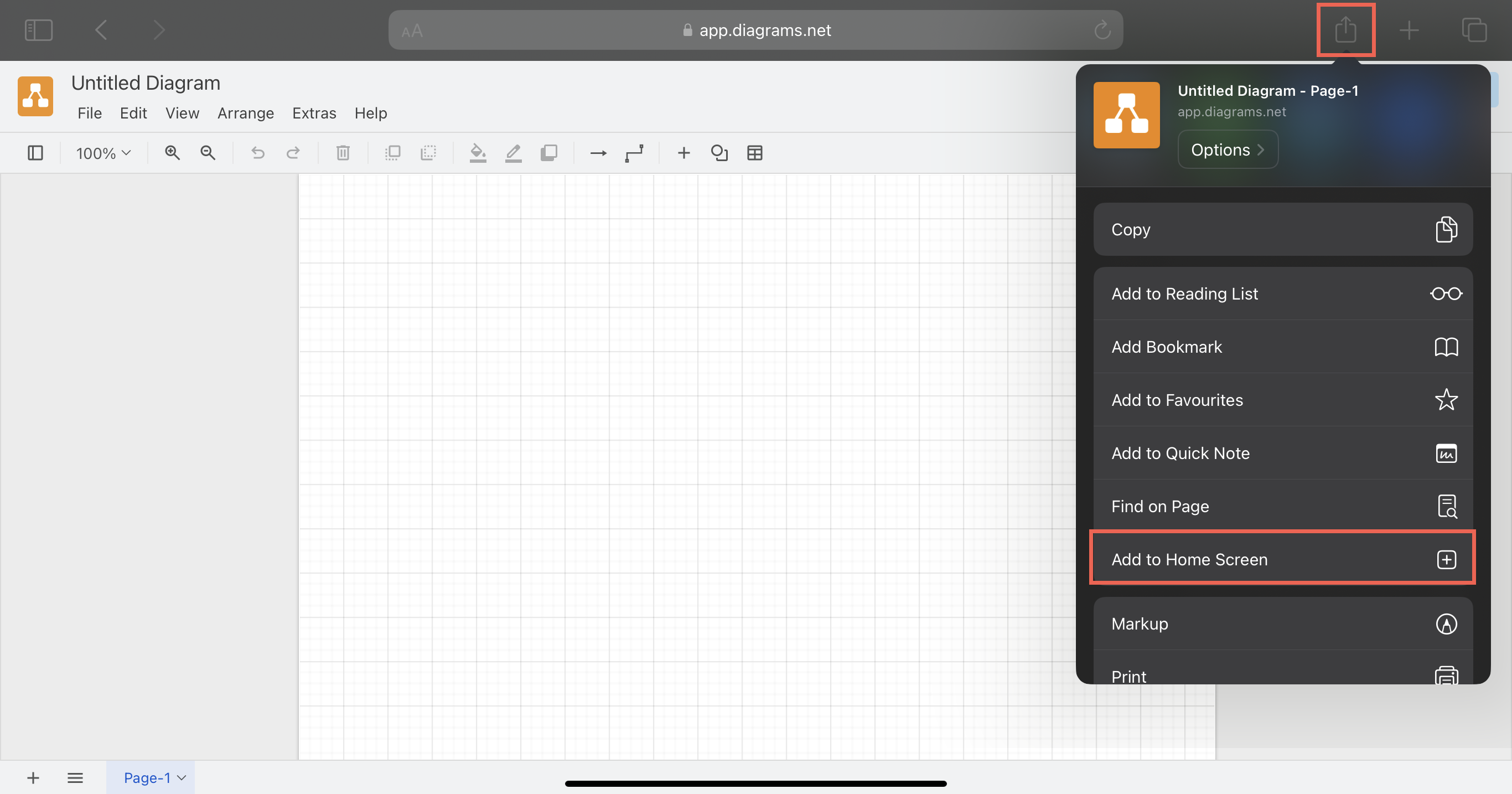Select the Waypoint connector tool
Screen dimensions: 1512x794
[634, 153]
